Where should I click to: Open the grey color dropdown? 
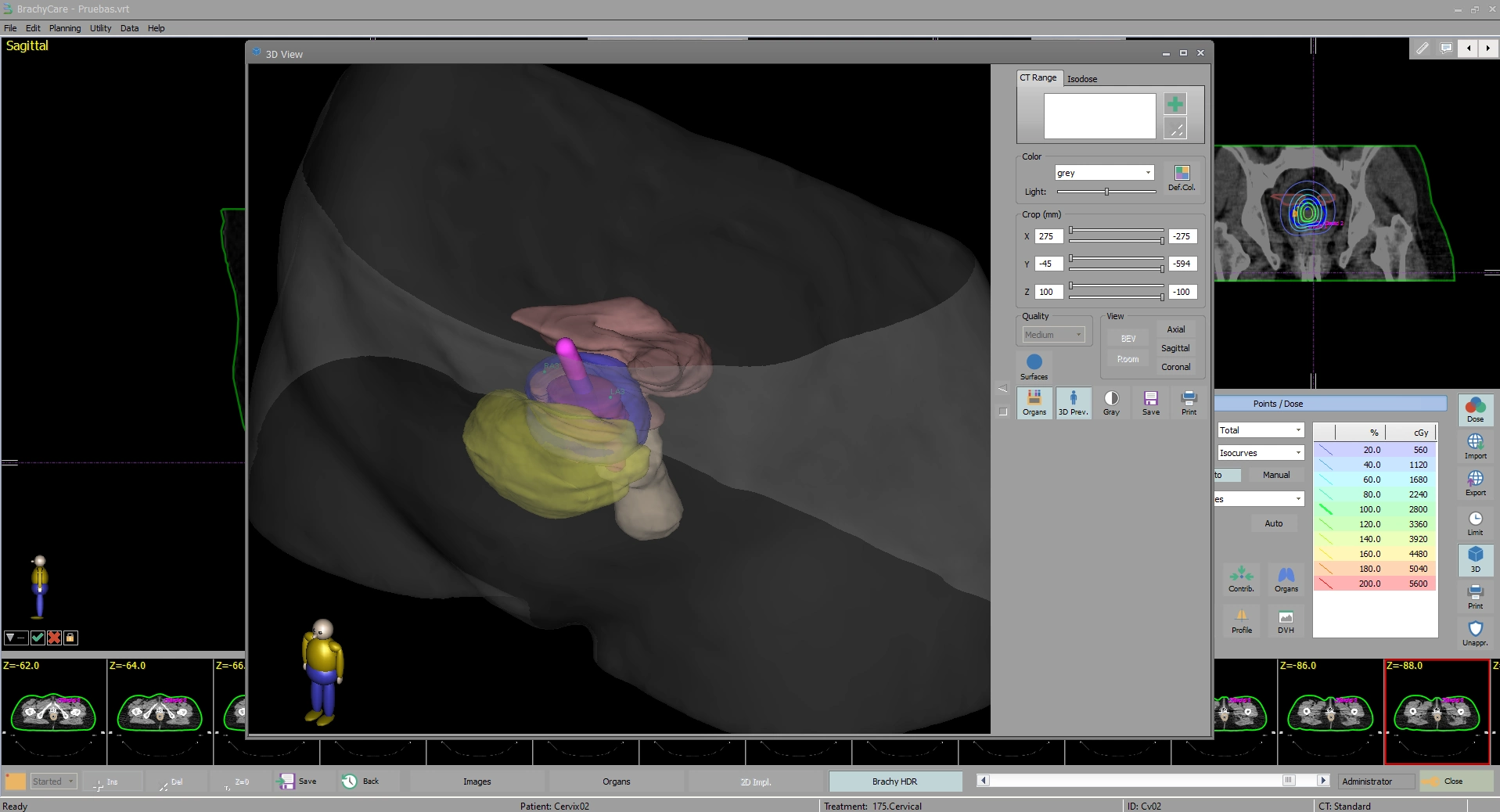[x=1104, y=173]
